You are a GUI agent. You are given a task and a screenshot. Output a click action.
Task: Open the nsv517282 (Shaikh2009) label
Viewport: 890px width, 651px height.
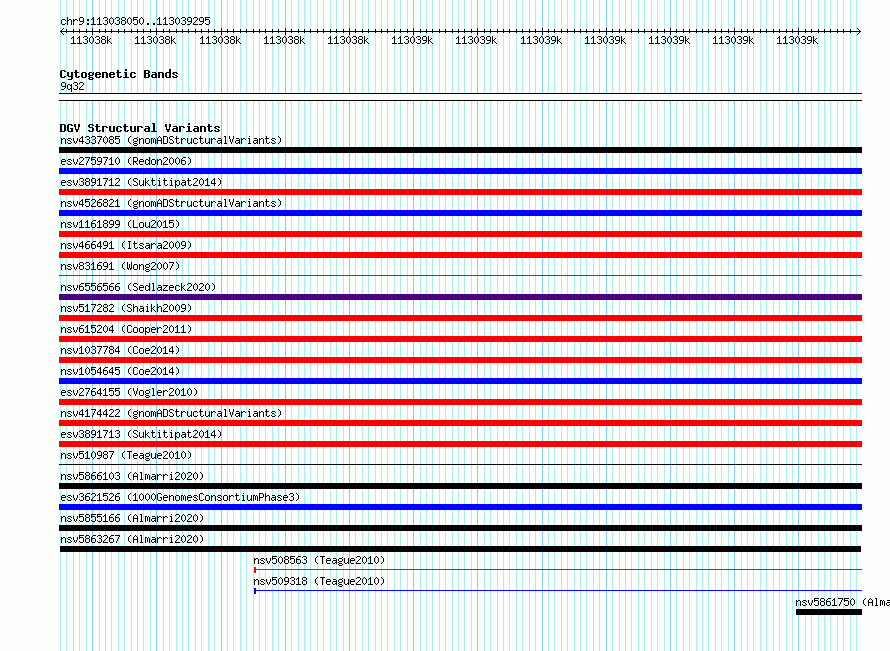(126, 308)
